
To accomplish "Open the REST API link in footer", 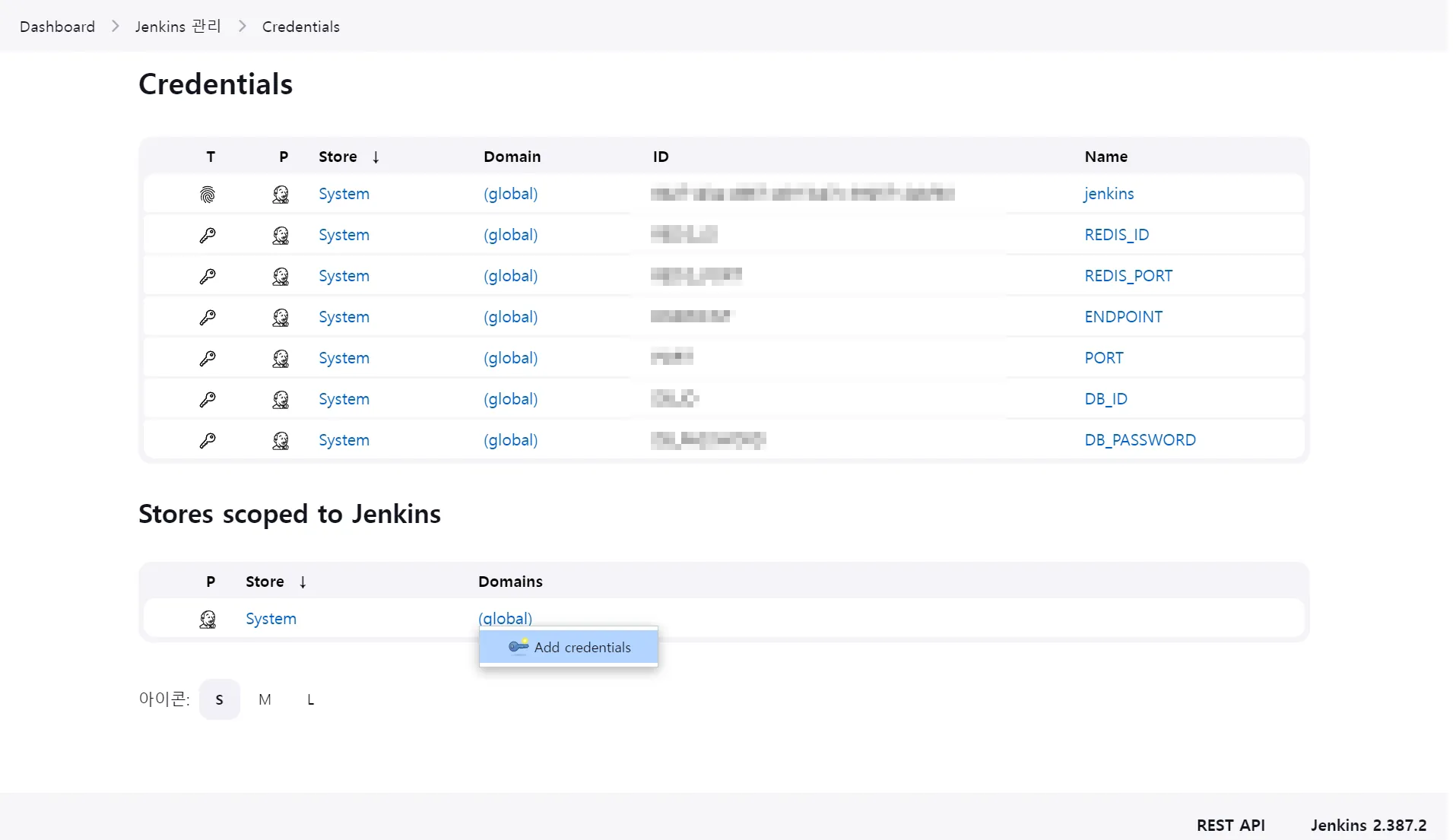I will [x=1230, y=825].
